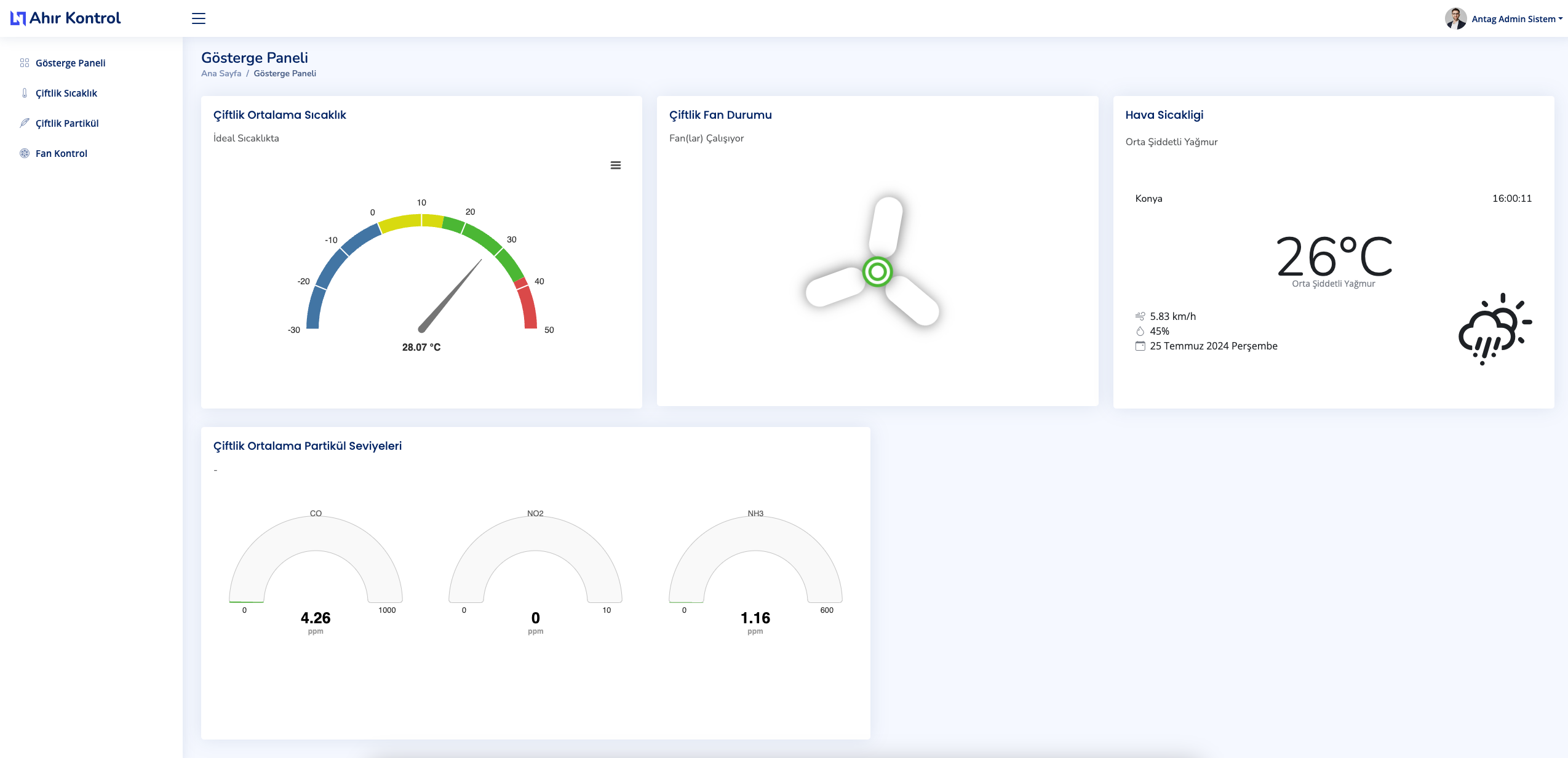Toggle the sidebar with hamburger icon
1568x758 pixels.
pos(198,18)
